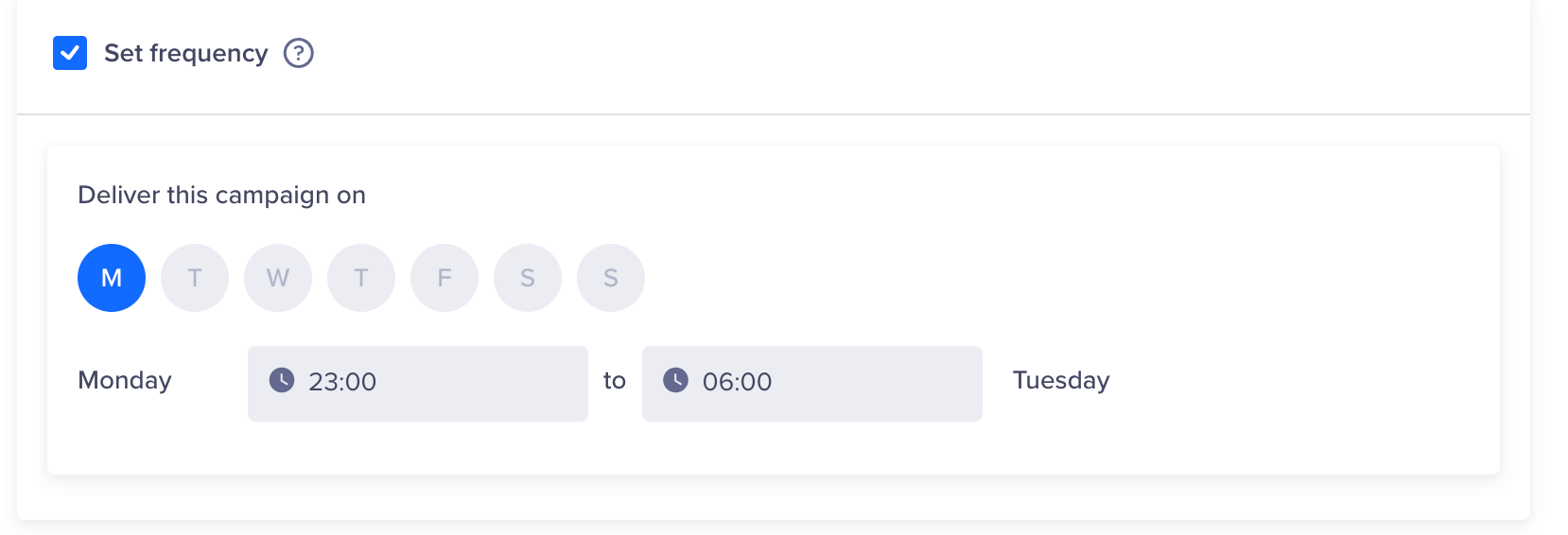Click the clock icon beside 23:00
1568x535 pixels.
[282, 380]
